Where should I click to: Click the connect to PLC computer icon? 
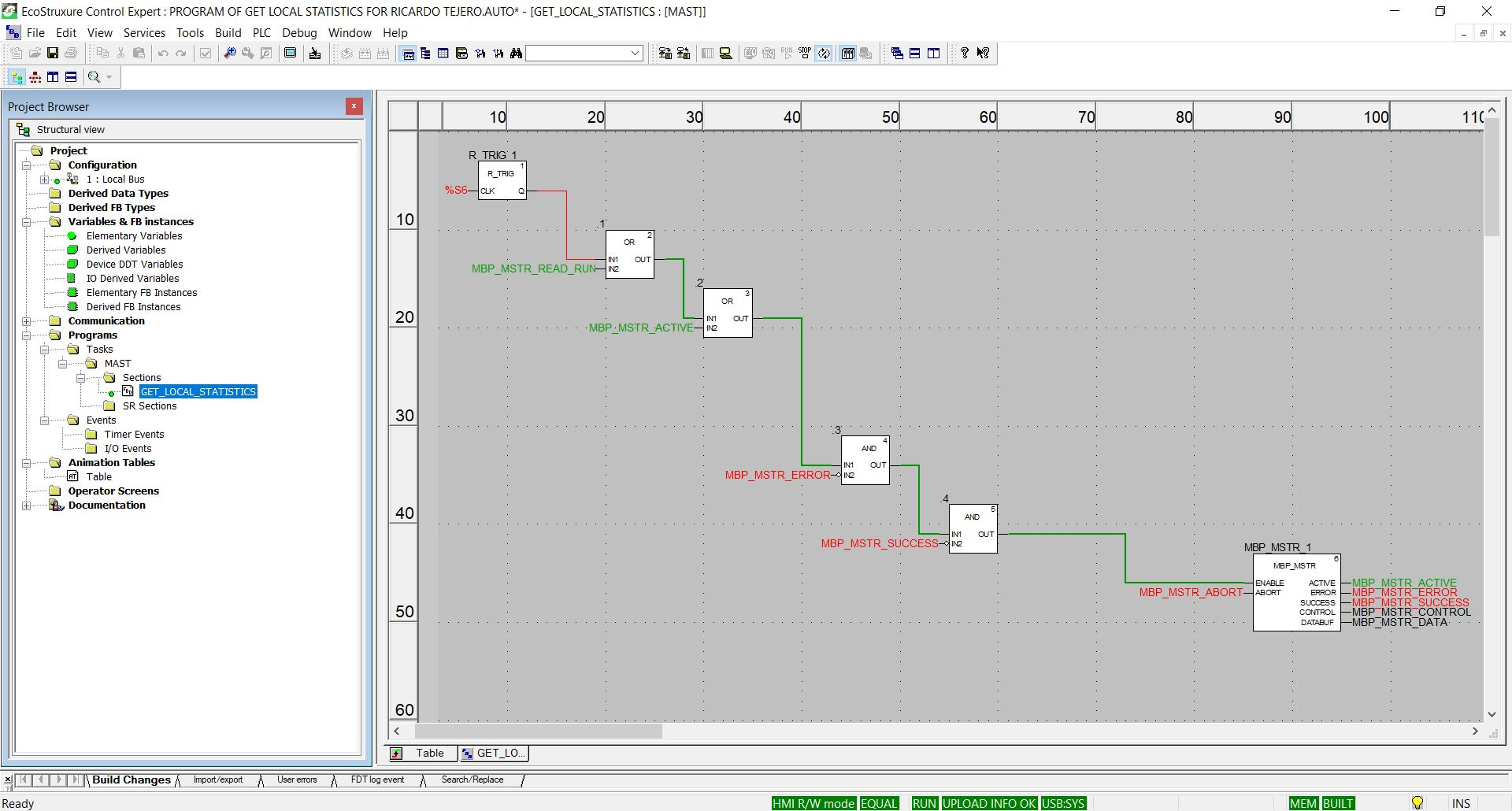[x=726, y=53]
